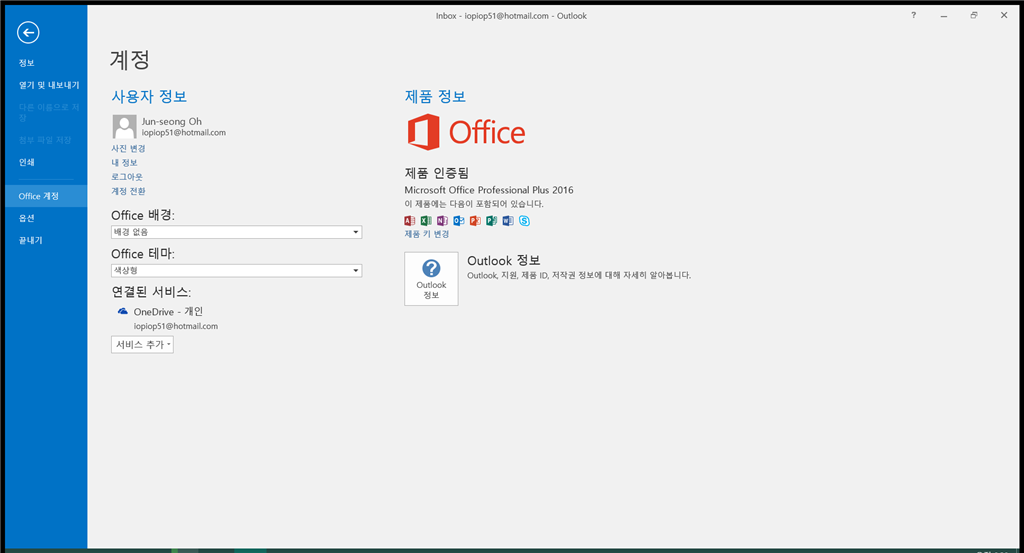Click the Access product icon
Image resolution: width=1024 pixels, height=553 pixels.
point(409,221)
